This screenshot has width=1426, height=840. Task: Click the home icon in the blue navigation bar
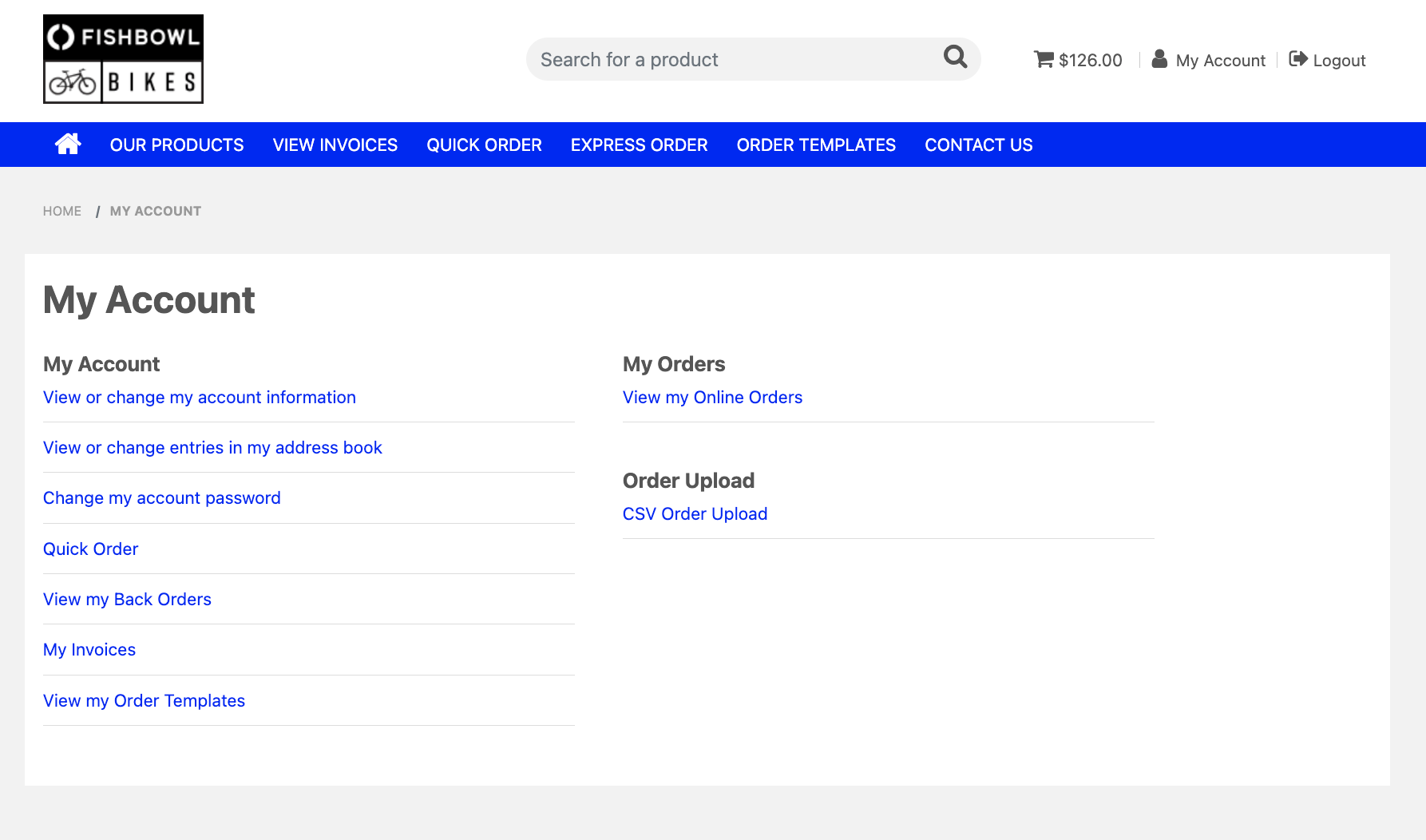coord(68,144)
